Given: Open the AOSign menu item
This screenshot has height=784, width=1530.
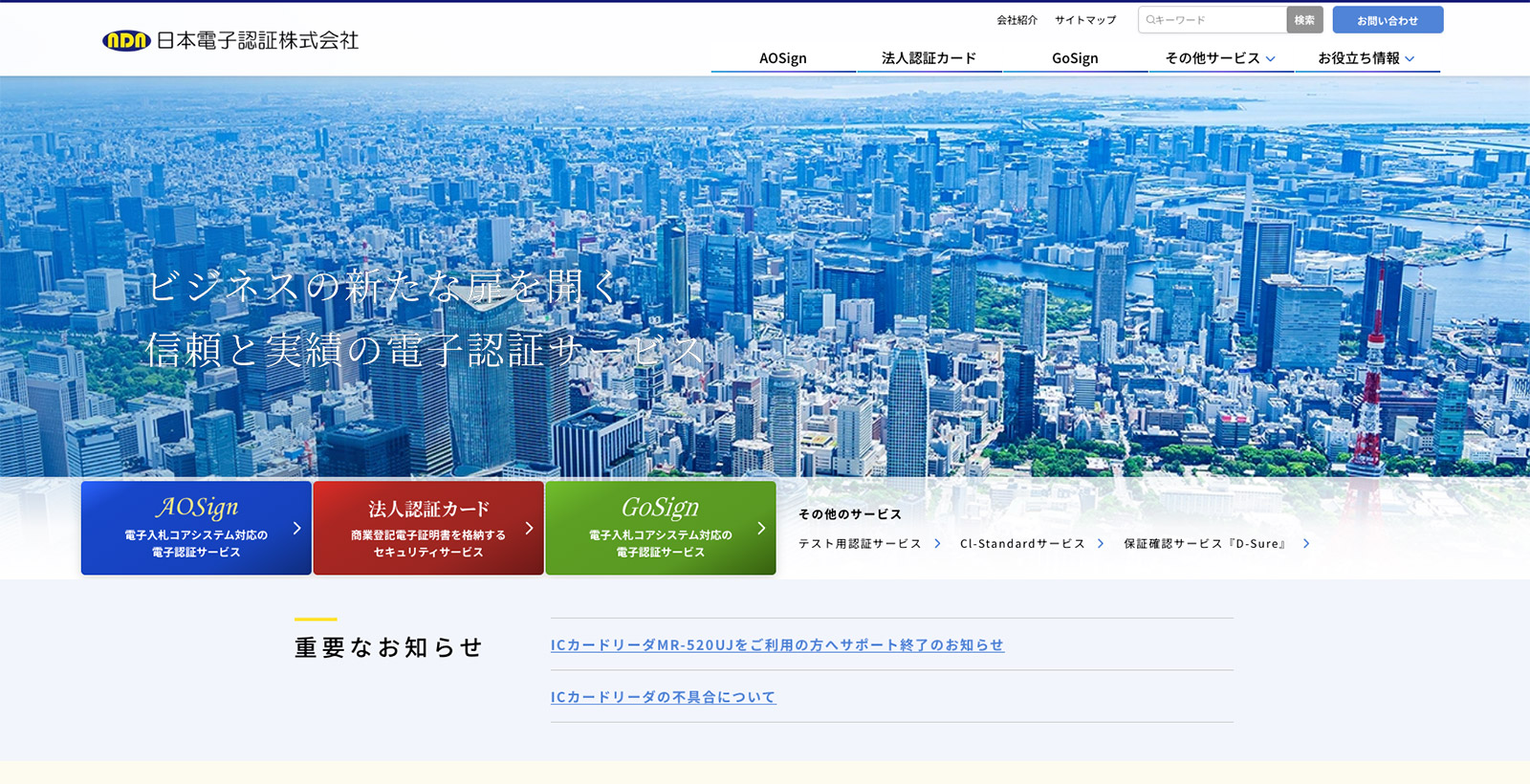Looking at the screenshot, I should 783,58.
